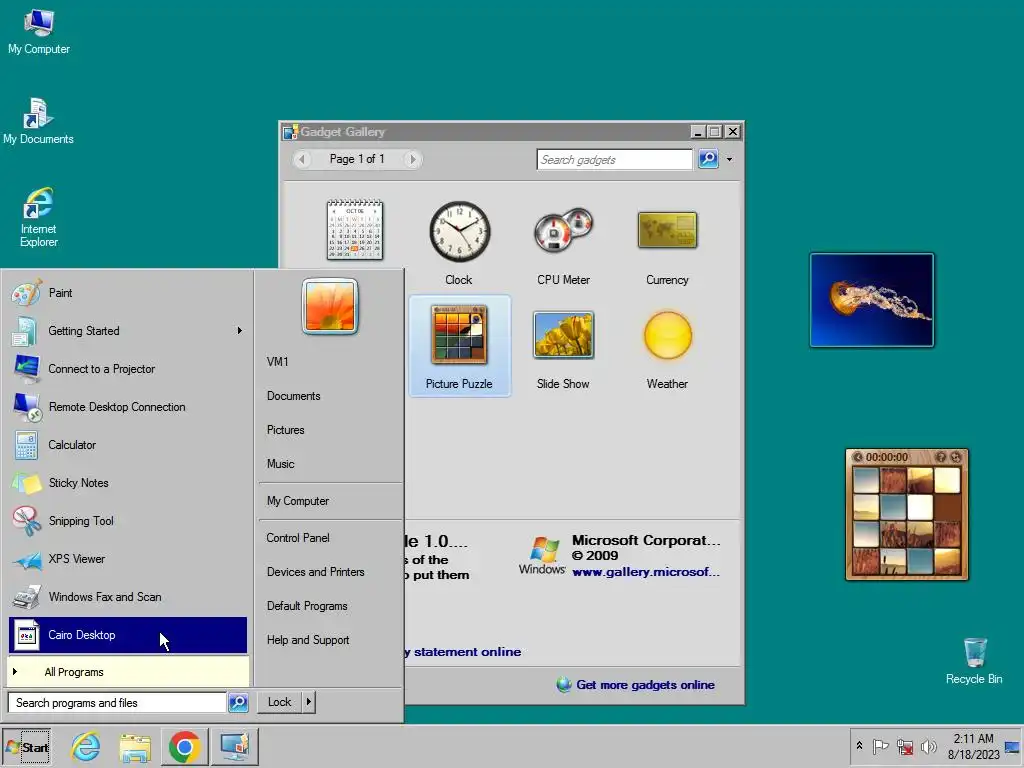Click the Start menu search magnifier button

pos(238,703)
